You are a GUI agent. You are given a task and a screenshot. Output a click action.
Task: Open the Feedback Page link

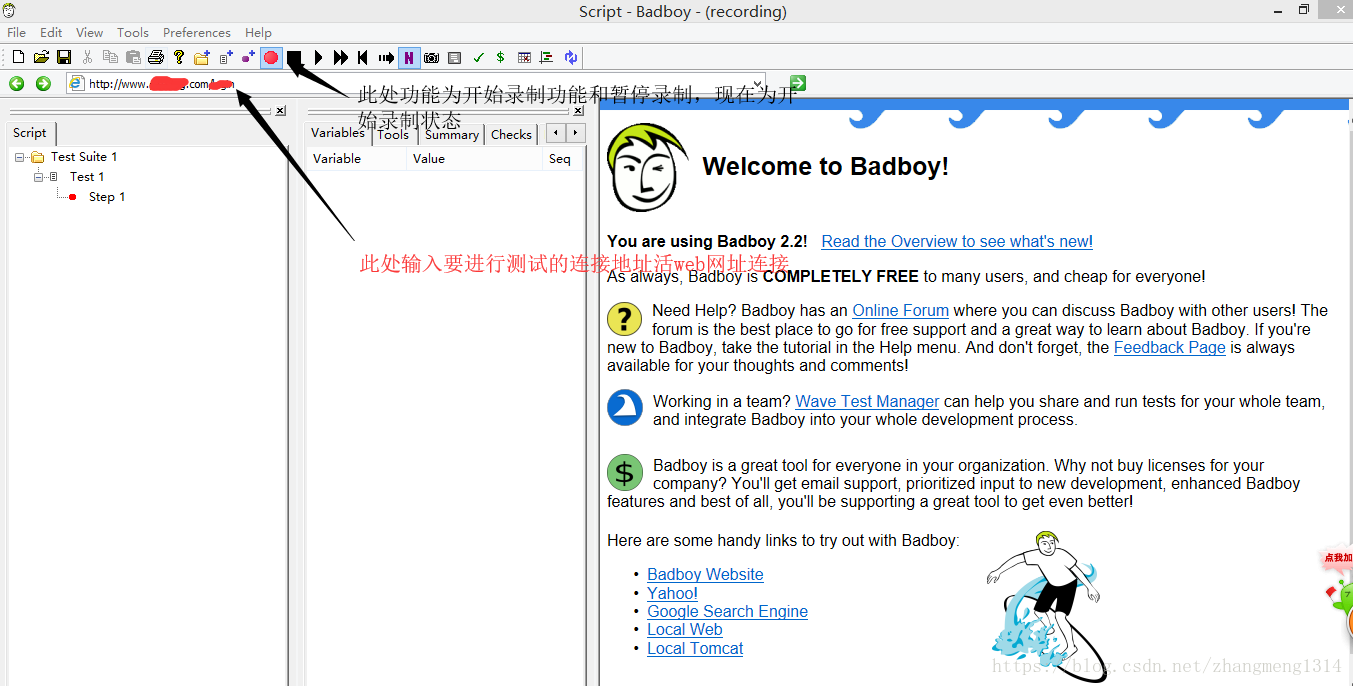pyautogui.click(x=1169, y=347)
